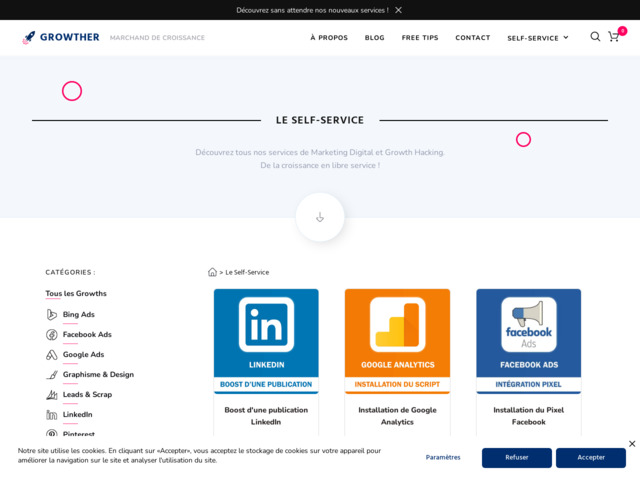Viewport: 640px width, 480px height.
Task: Open Installation du Pixel Facebook title
Action: click(529, 416)
